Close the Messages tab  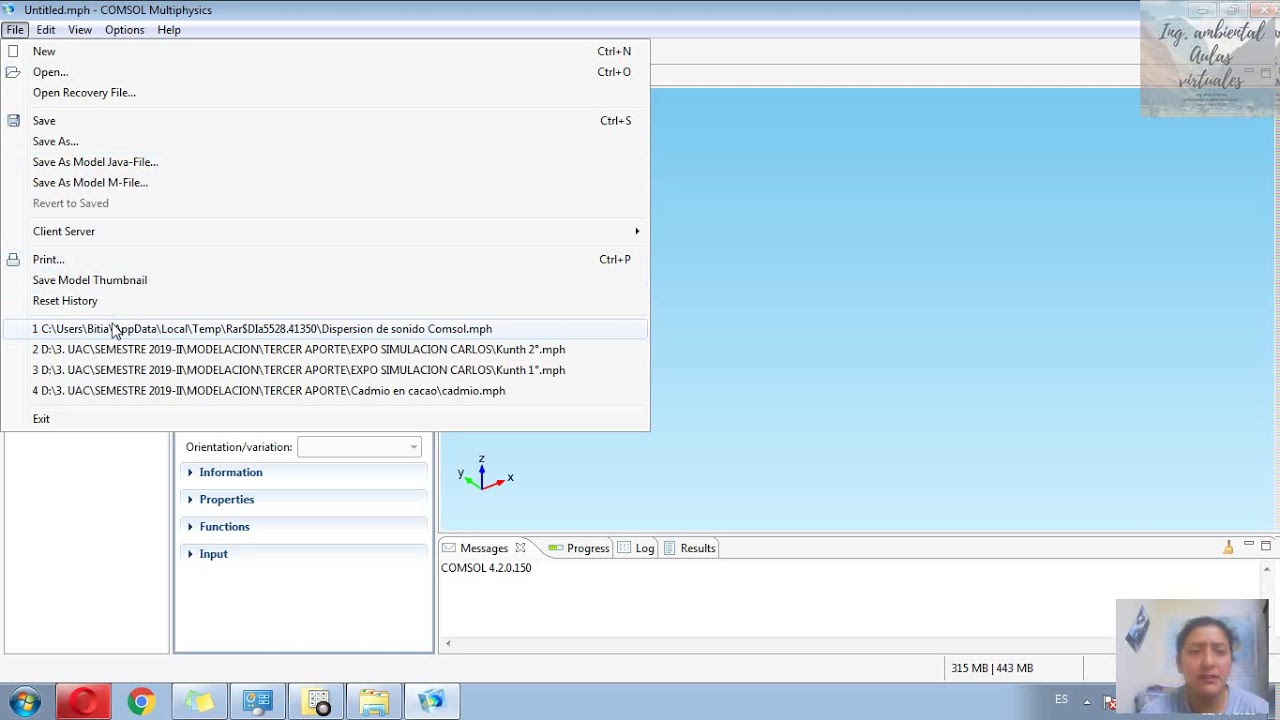coord(520,548)
